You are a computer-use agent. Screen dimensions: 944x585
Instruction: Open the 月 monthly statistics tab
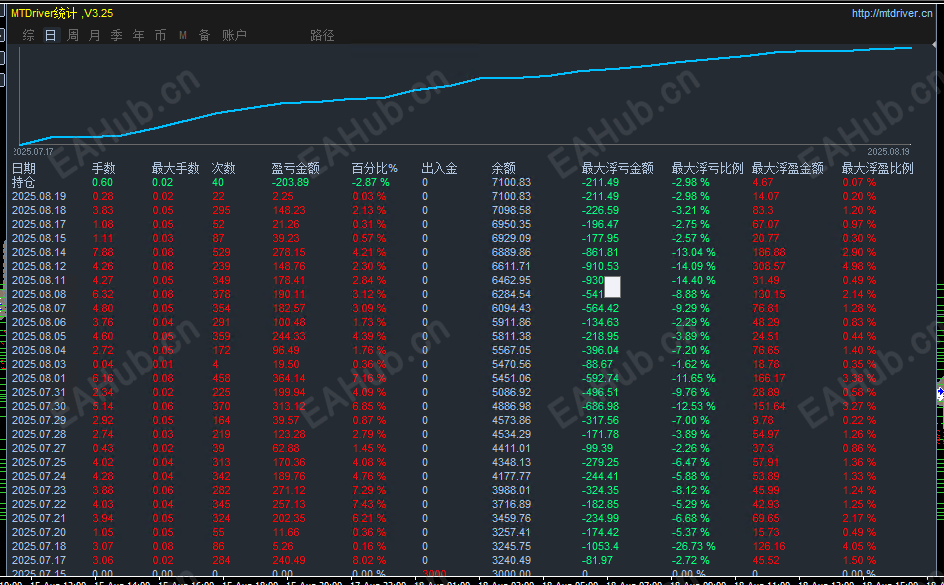tap(95, 36)
